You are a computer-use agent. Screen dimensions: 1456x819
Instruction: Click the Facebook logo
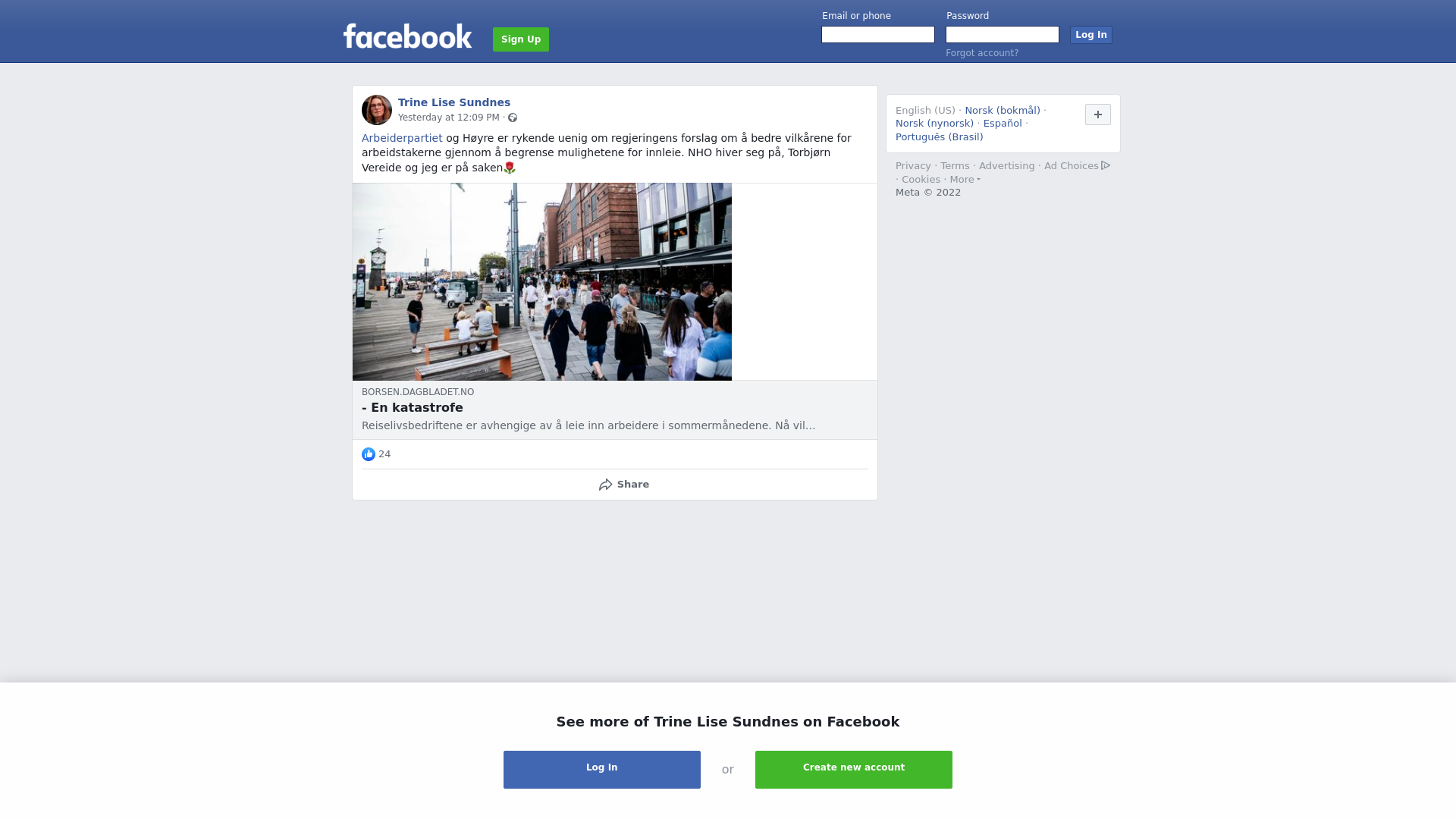pos(407,36)
